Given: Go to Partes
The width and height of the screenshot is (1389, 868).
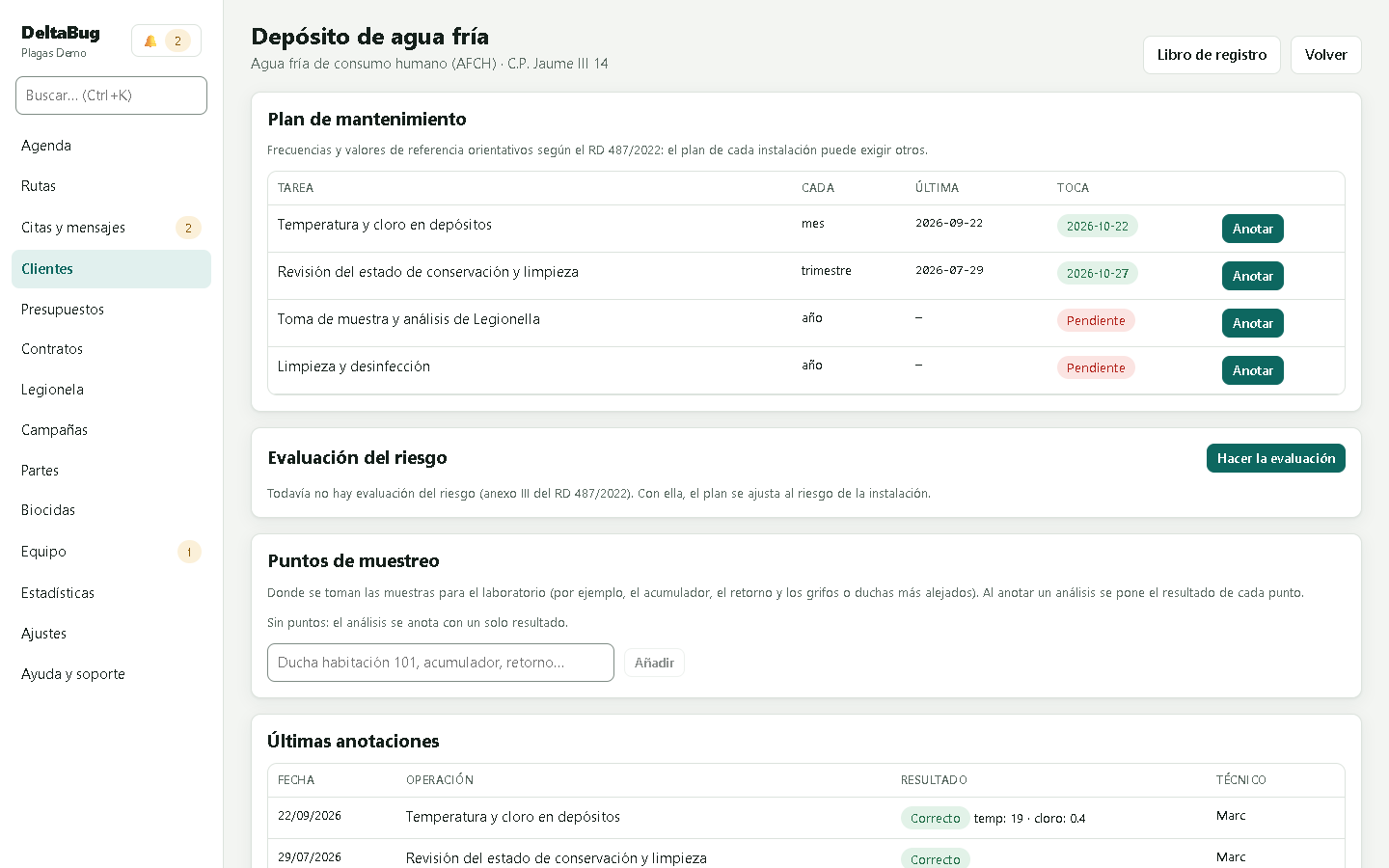Looking at the screenshot, I should tap(111, 471).
